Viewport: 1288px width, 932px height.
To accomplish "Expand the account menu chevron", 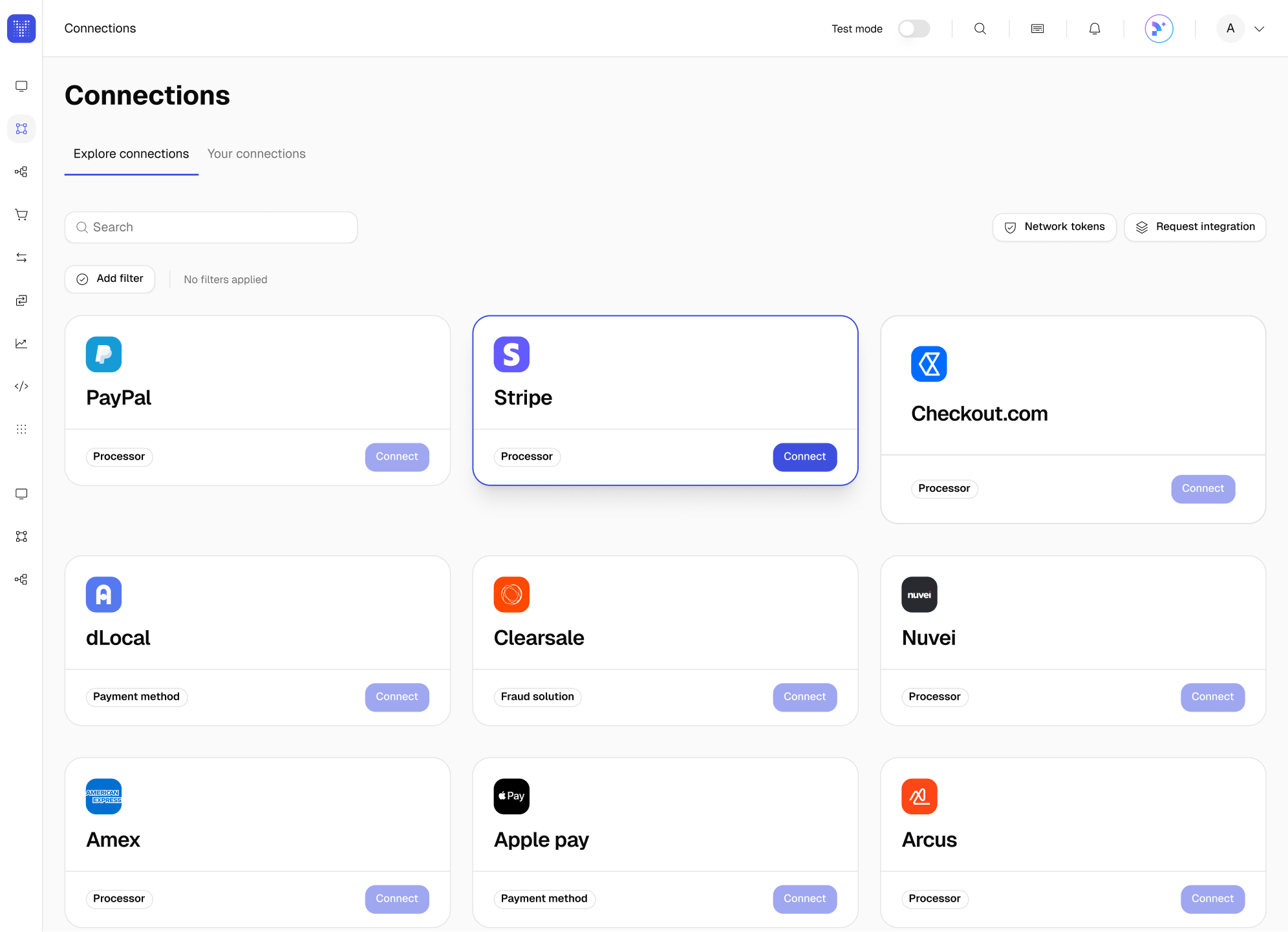I will 1259,28.
